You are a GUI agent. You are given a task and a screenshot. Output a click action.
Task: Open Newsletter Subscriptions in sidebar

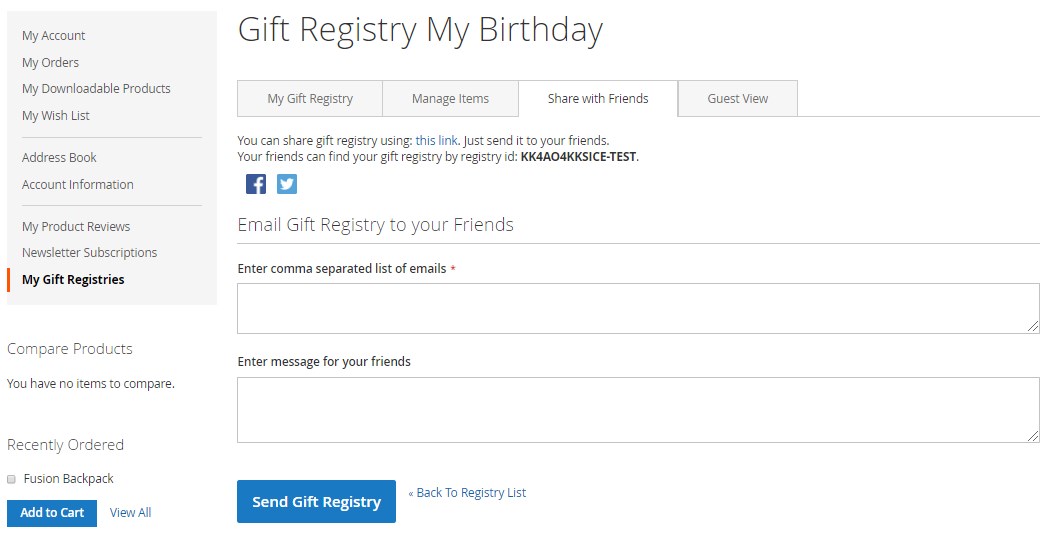point(90,253)
